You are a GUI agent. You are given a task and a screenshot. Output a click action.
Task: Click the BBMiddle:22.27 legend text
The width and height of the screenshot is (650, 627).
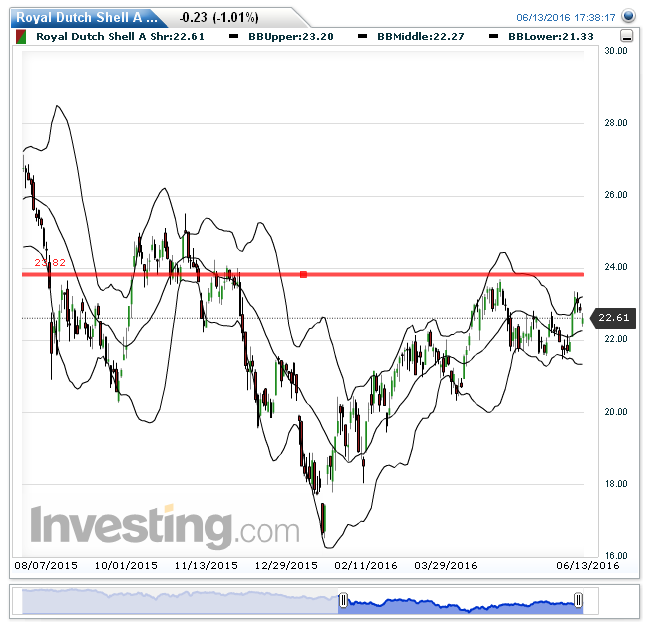tap(420, 36)
